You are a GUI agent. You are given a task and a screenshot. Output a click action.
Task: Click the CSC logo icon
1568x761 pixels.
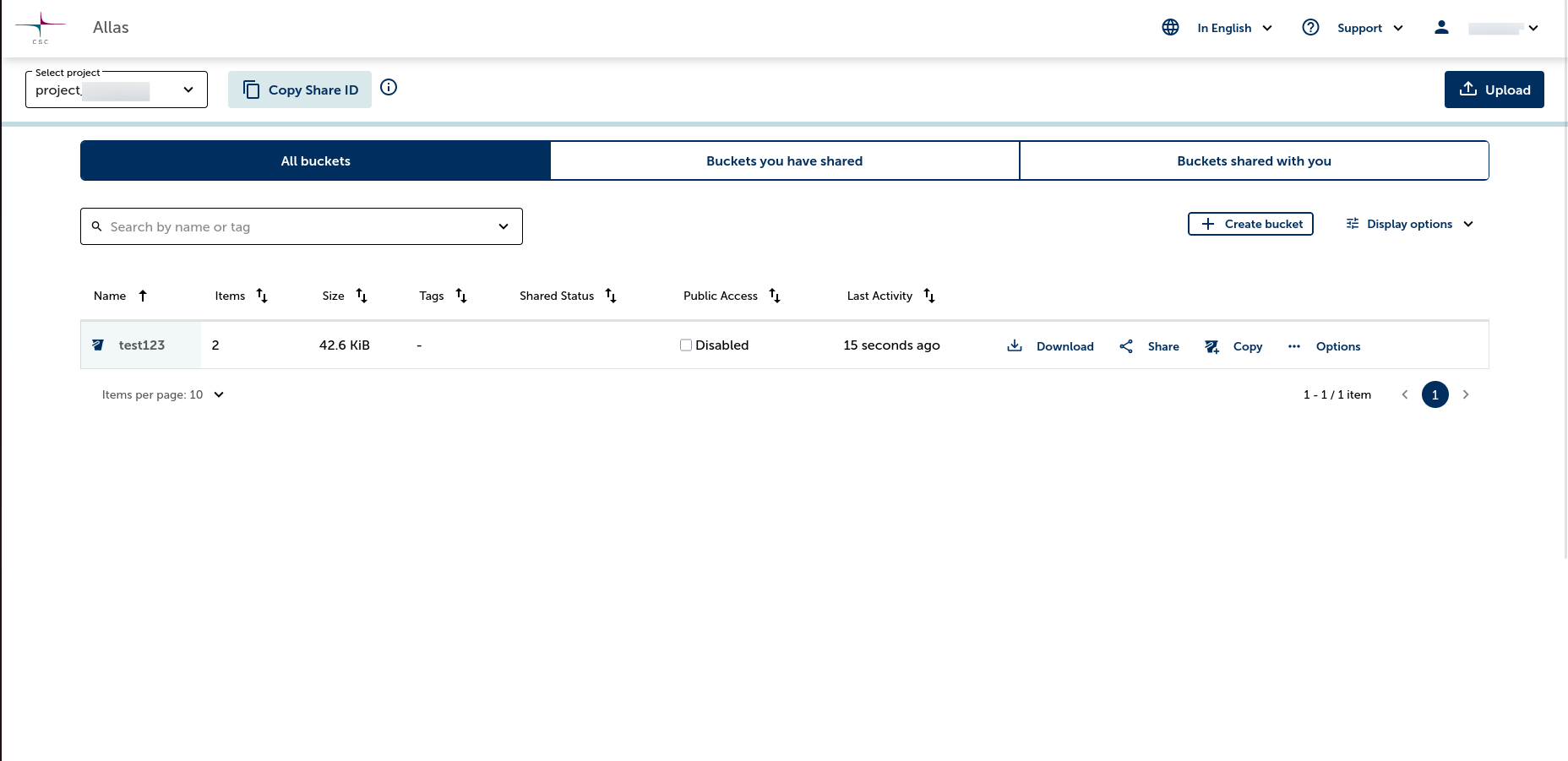point(40,28)
